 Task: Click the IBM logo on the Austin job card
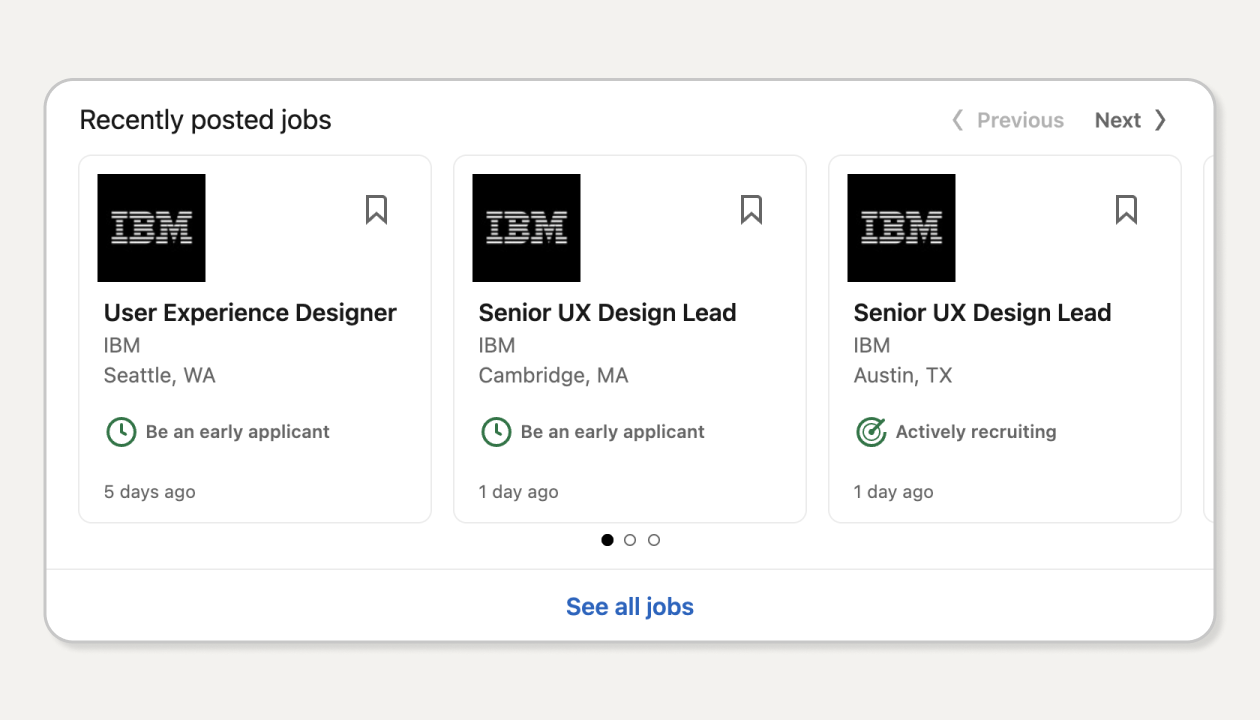[x=901, y=228]
